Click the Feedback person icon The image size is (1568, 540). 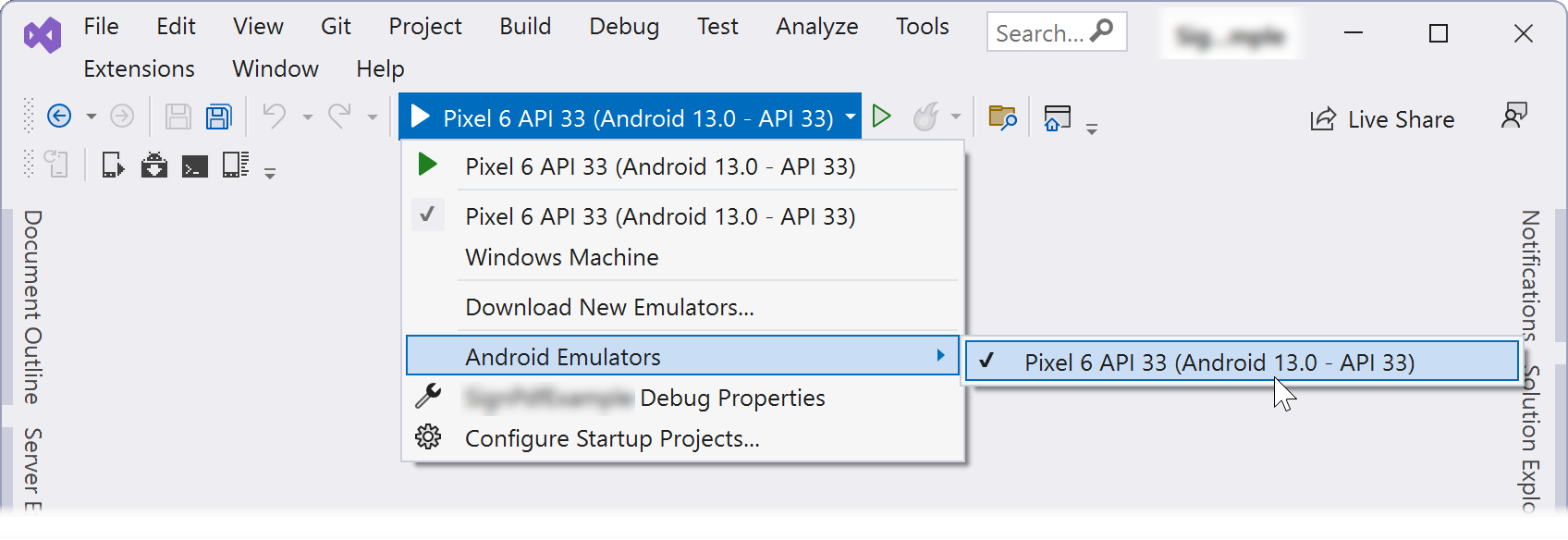coord(1513,117)
